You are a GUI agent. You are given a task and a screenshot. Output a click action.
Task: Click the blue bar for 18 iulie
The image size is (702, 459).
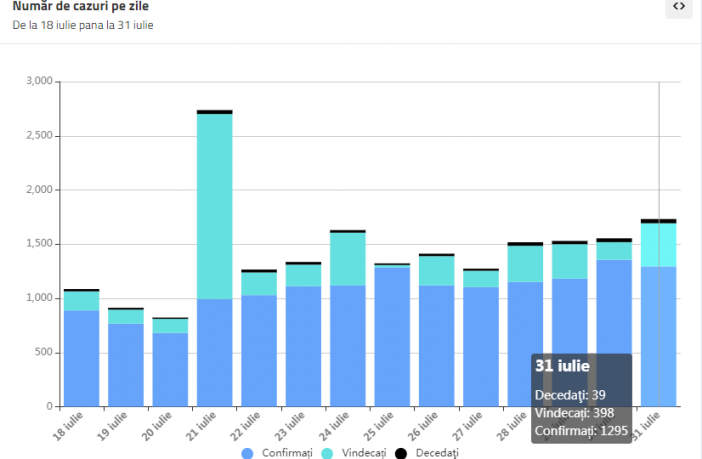pyautogui.click(x=82, y=358)
